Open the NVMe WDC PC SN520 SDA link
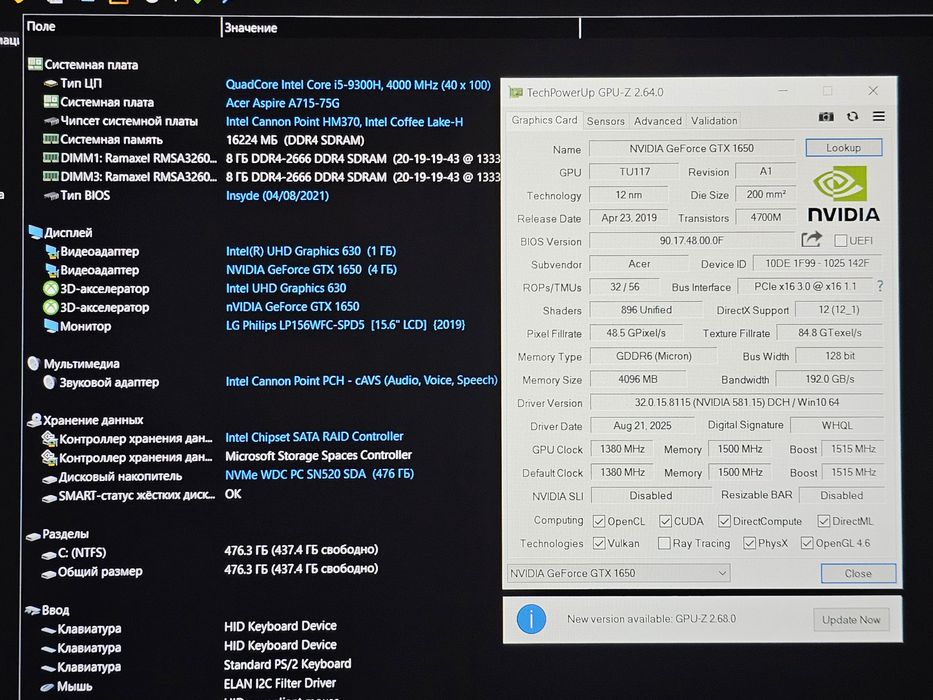This screenshot has width=933, height=700. (x=320, y=474)
